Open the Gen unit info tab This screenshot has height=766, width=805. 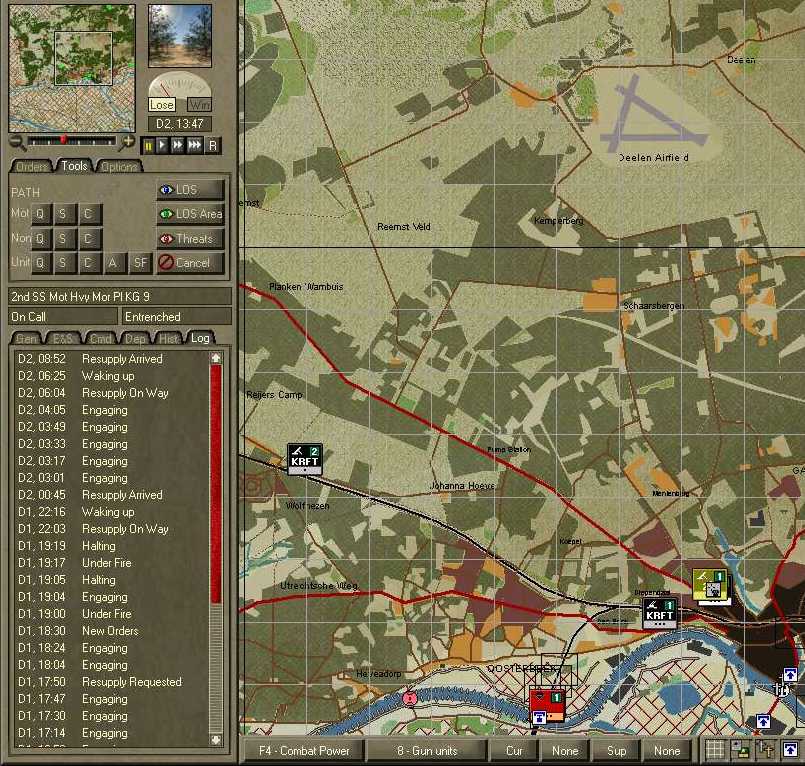pyautogui.click(x=27, y=339)
